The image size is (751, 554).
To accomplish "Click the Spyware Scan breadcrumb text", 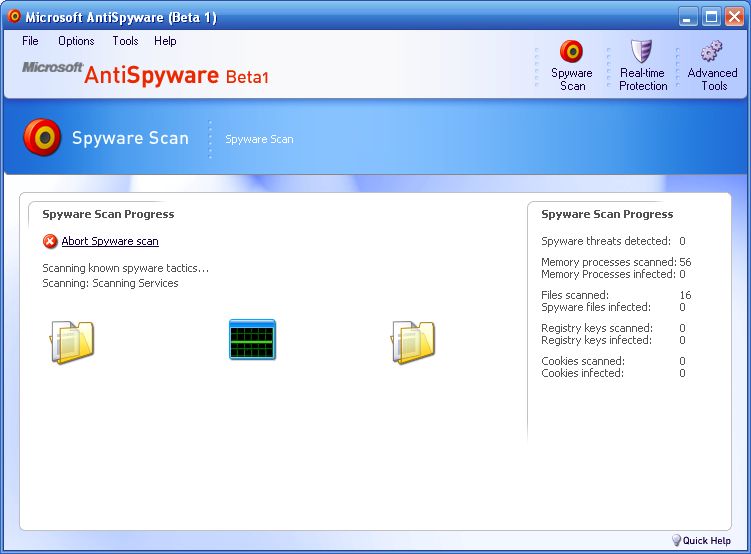I will click(x=259, y=139).
